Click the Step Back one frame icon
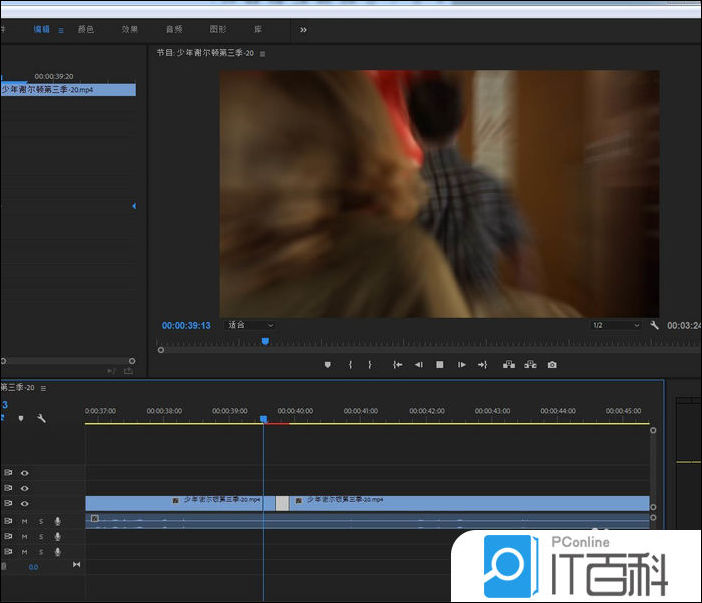The width and height of the screenshot is (702, 603). point(418,365)
